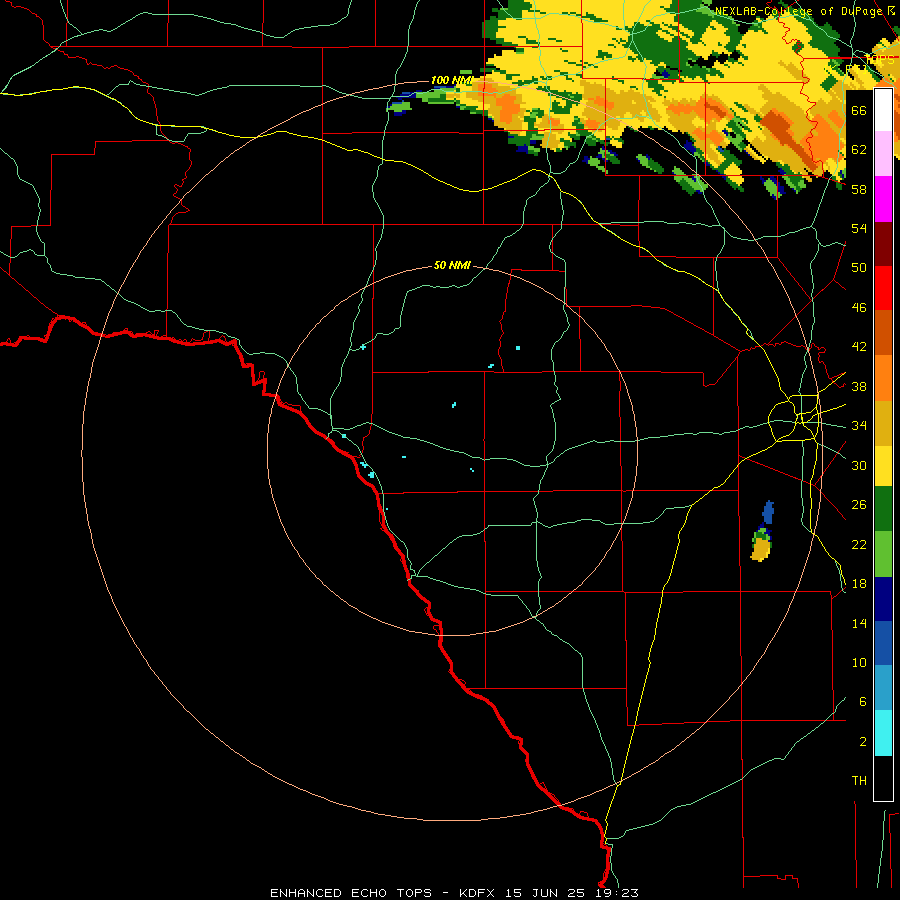Click the legend value "62"
The image size is (900, 900).
click(859, 149)
